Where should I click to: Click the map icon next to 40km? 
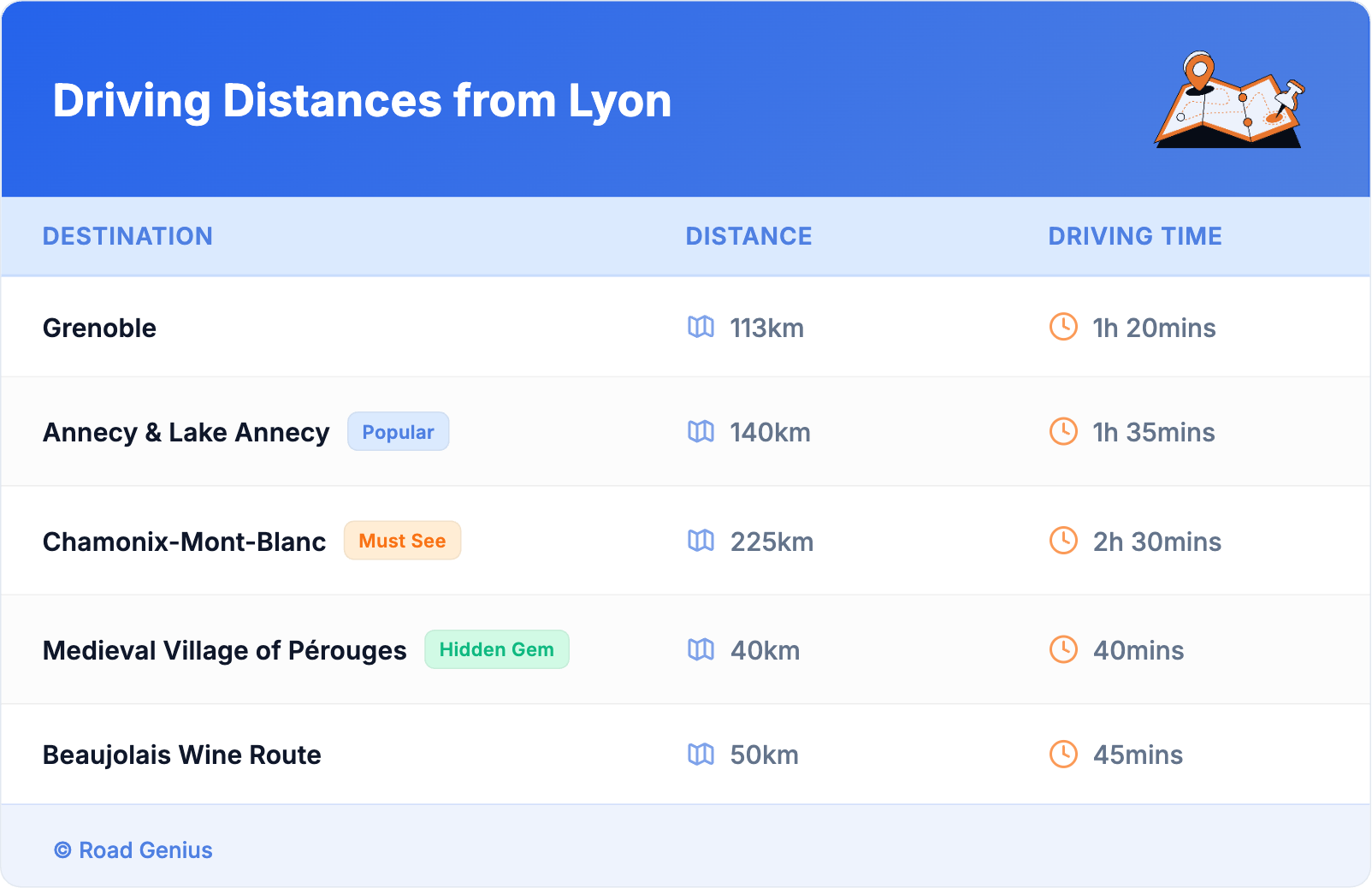coord(701,650)
